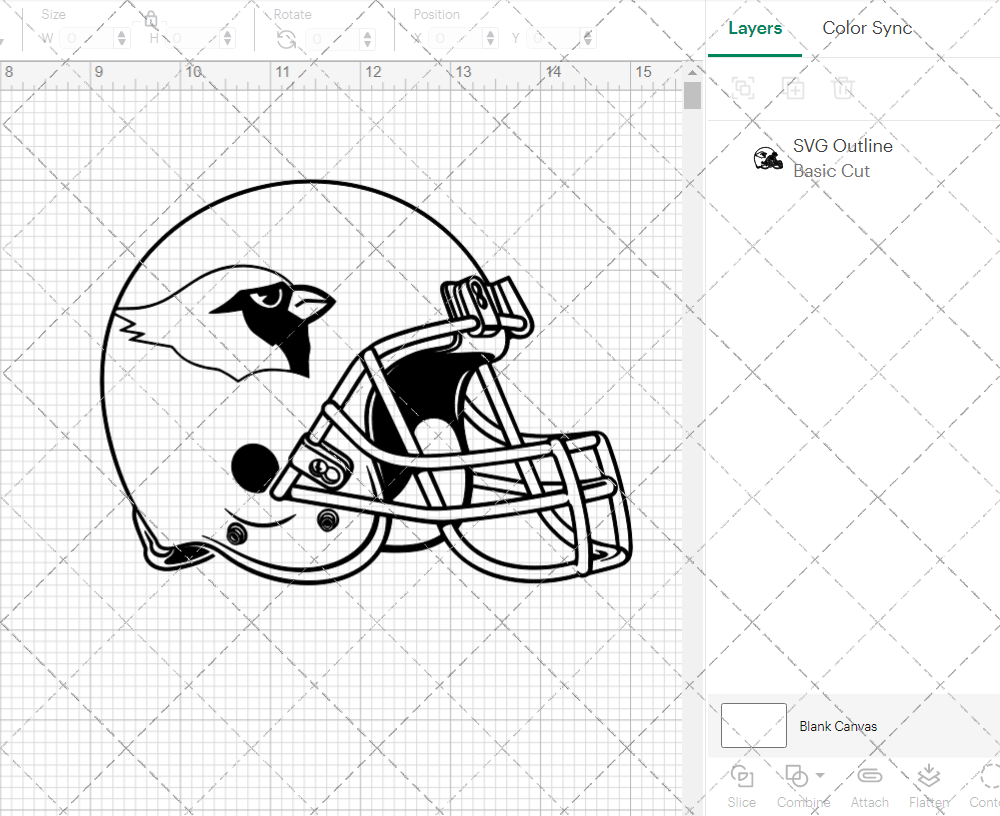Click the Group icon above the layers list
1000x816 pixels.
click(x=743, y=89)
